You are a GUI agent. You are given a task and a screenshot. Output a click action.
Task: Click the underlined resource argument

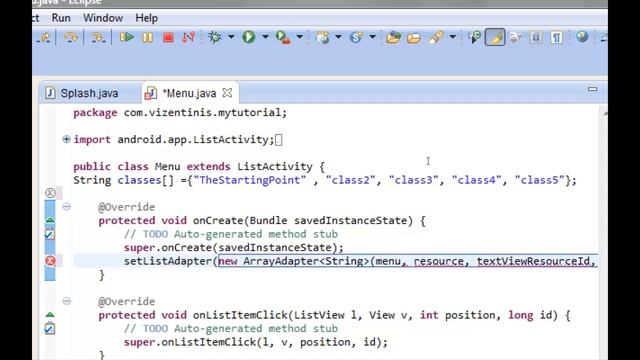[438, 261]
